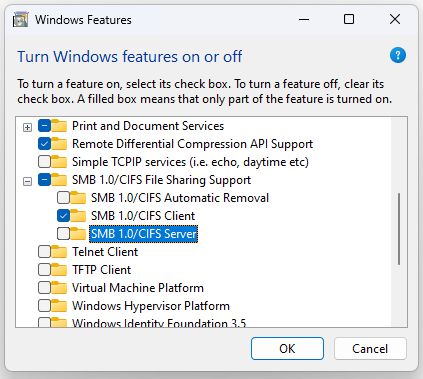Select SMB 1.0/CIFS File Sharing Support label

pyautogui.click(x=161, y=180)
